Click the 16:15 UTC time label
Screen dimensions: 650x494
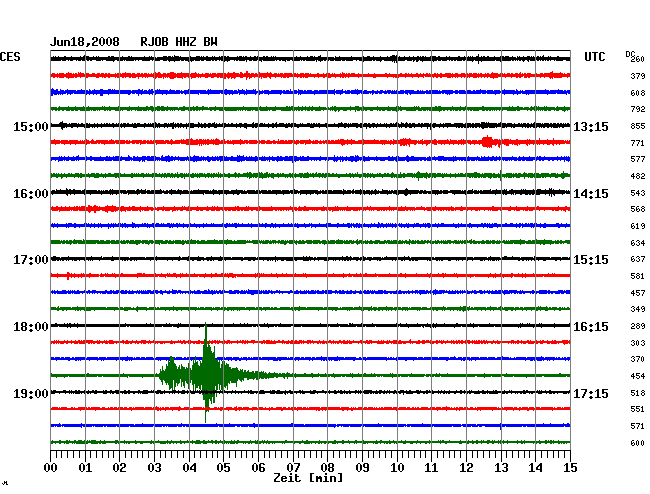(x=591, y=327)
